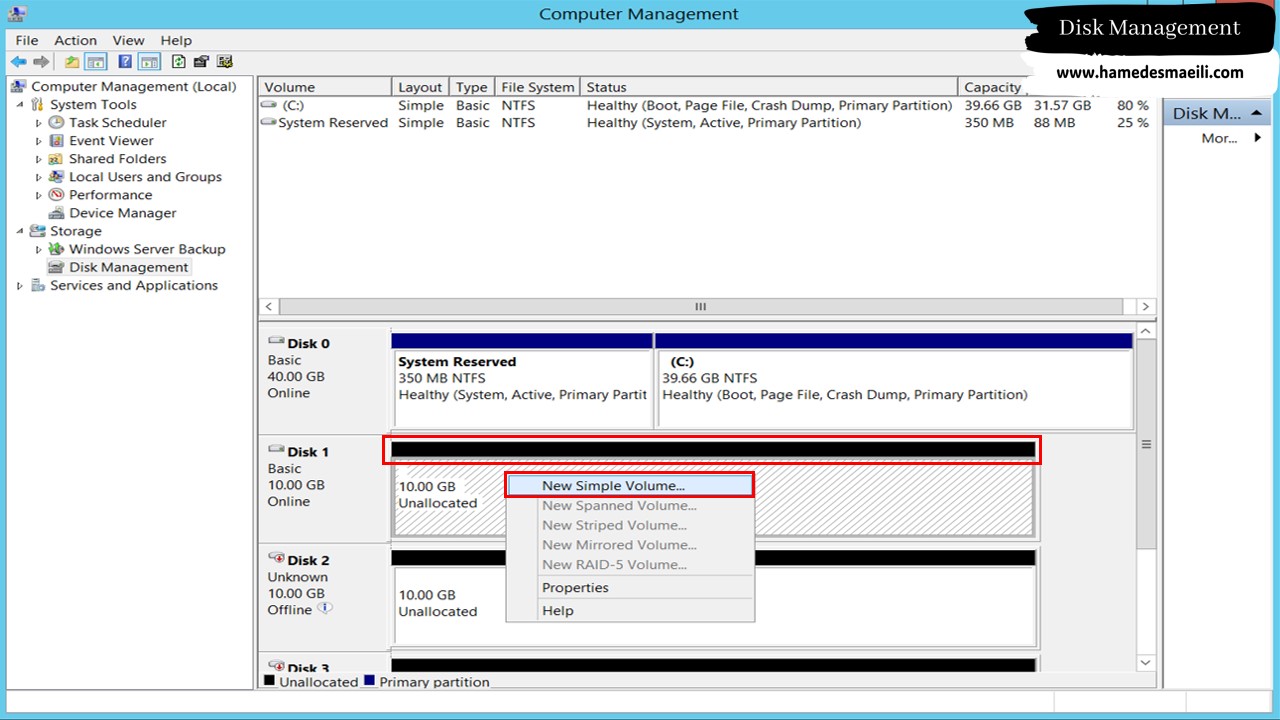Viewport: 1280px width, 720px height.
Task: Click the Back arrow in the toolbar
Action: coord(18,62)
